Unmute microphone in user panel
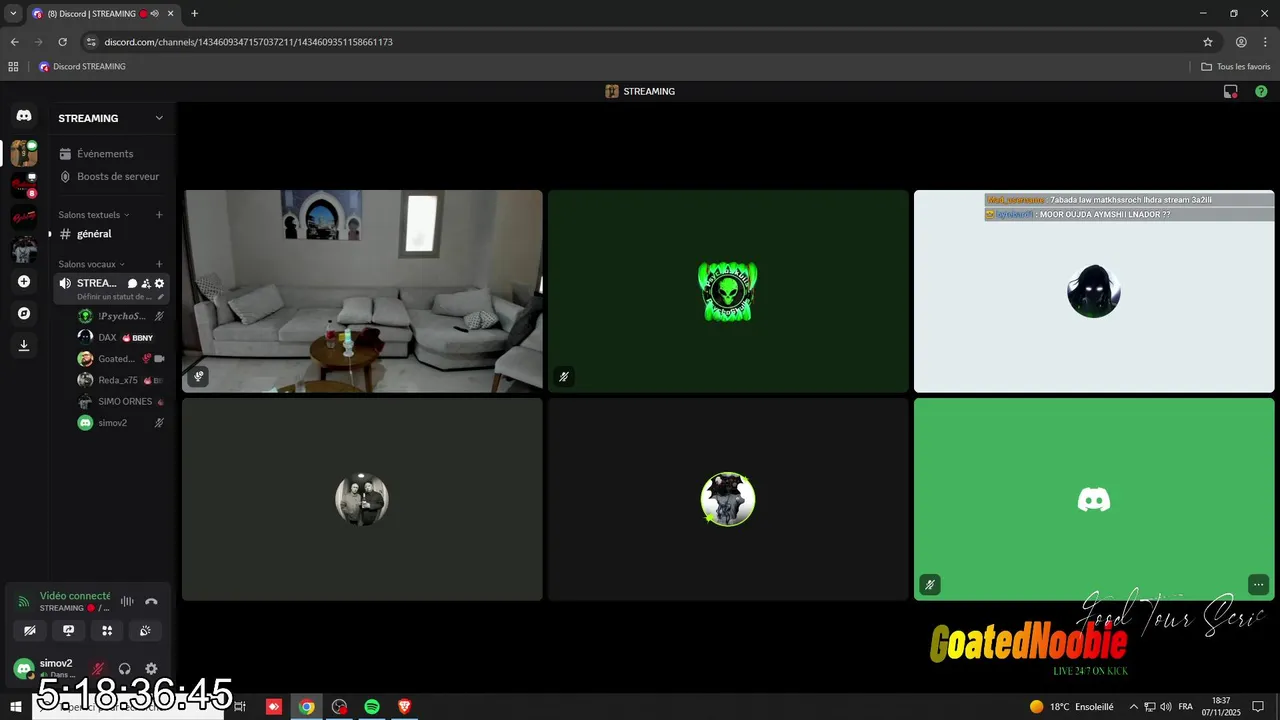This screenshot has height=720, width=1280. pyautogui.click(x=99, y=669)
